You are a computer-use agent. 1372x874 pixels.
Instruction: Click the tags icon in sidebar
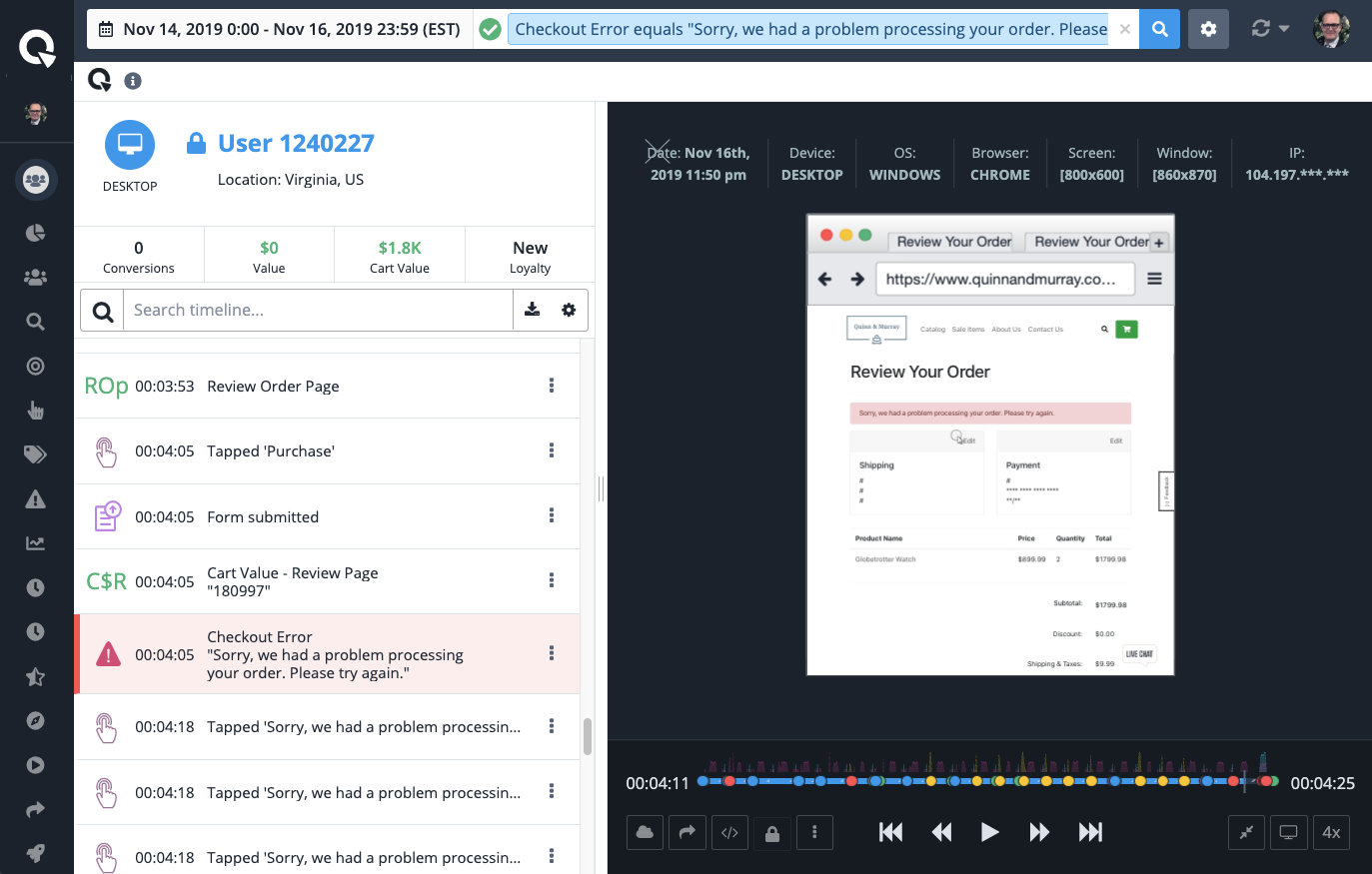tap(35, 454)
